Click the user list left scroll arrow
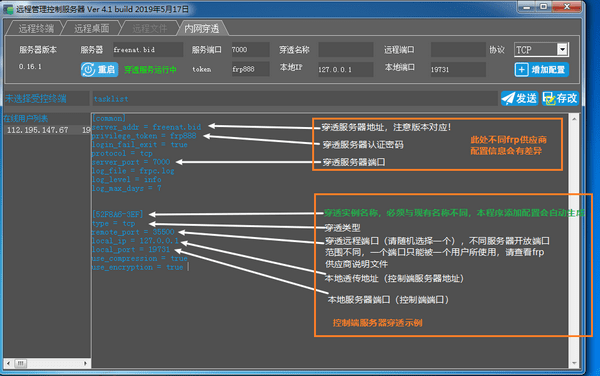The height and width of the screenshot is (376, 600). pyautogui.click(x=8, y=363)
